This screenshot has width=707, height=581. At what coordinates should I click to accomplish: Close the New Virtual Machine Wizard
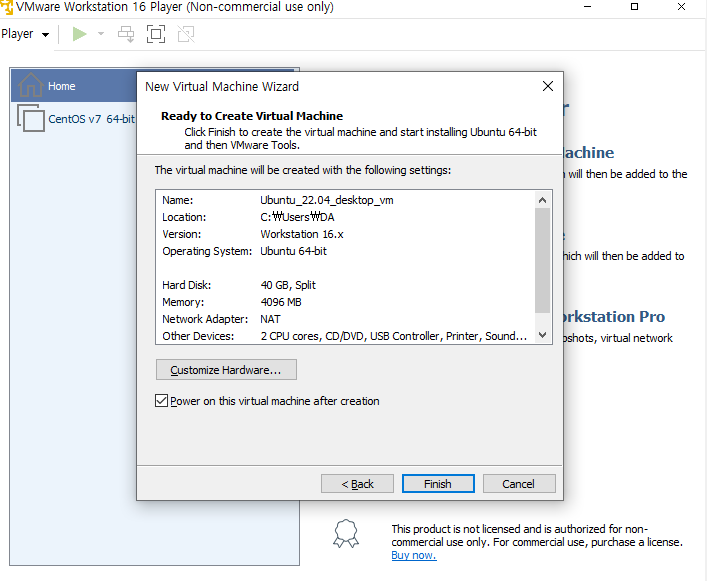pos(548,86)
